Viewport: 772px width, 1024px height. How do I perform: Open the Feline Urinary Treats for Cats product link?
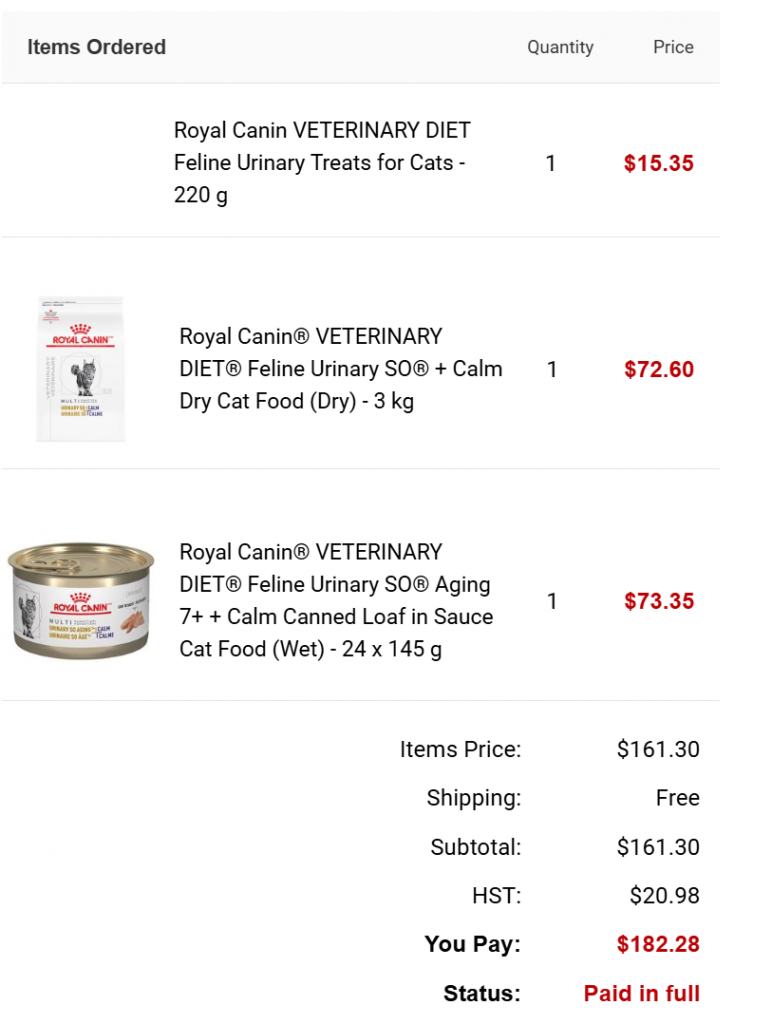(322, 162)
